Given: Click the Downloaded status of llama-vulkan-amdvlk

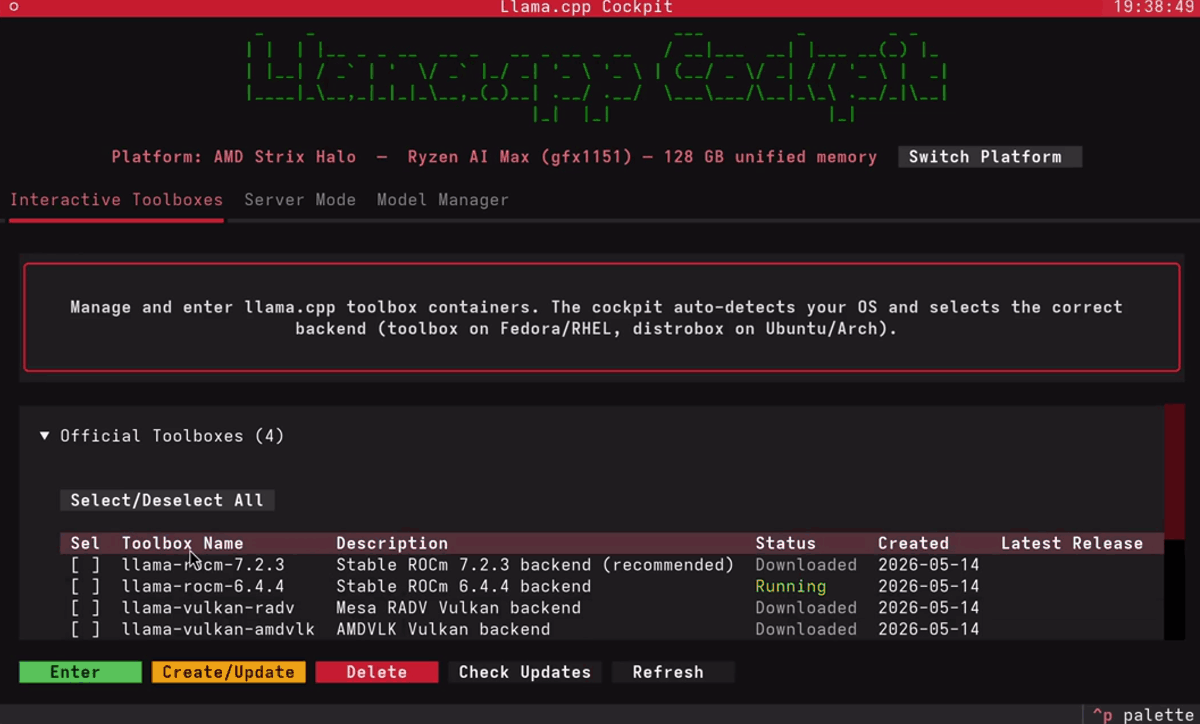Looking at the screenshot, I should pos(806,630).
